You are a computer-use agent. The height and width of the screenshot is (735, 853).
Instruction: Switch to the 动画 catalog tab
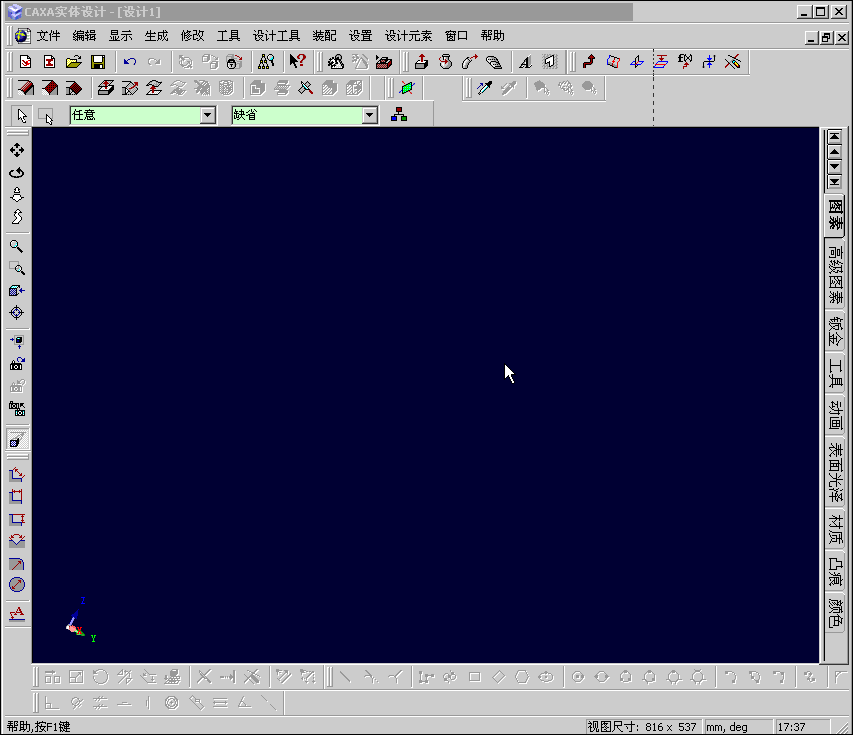pos(835,415)
